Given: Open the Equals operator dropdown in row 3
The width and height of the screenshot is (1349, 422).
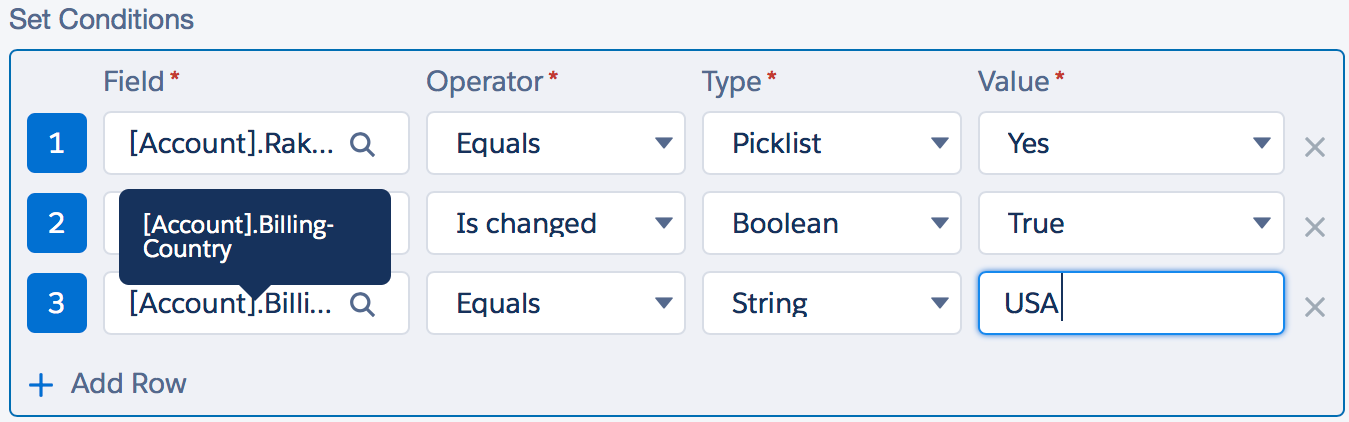Looking at the screenshot, I should click(x=556, y=303).
